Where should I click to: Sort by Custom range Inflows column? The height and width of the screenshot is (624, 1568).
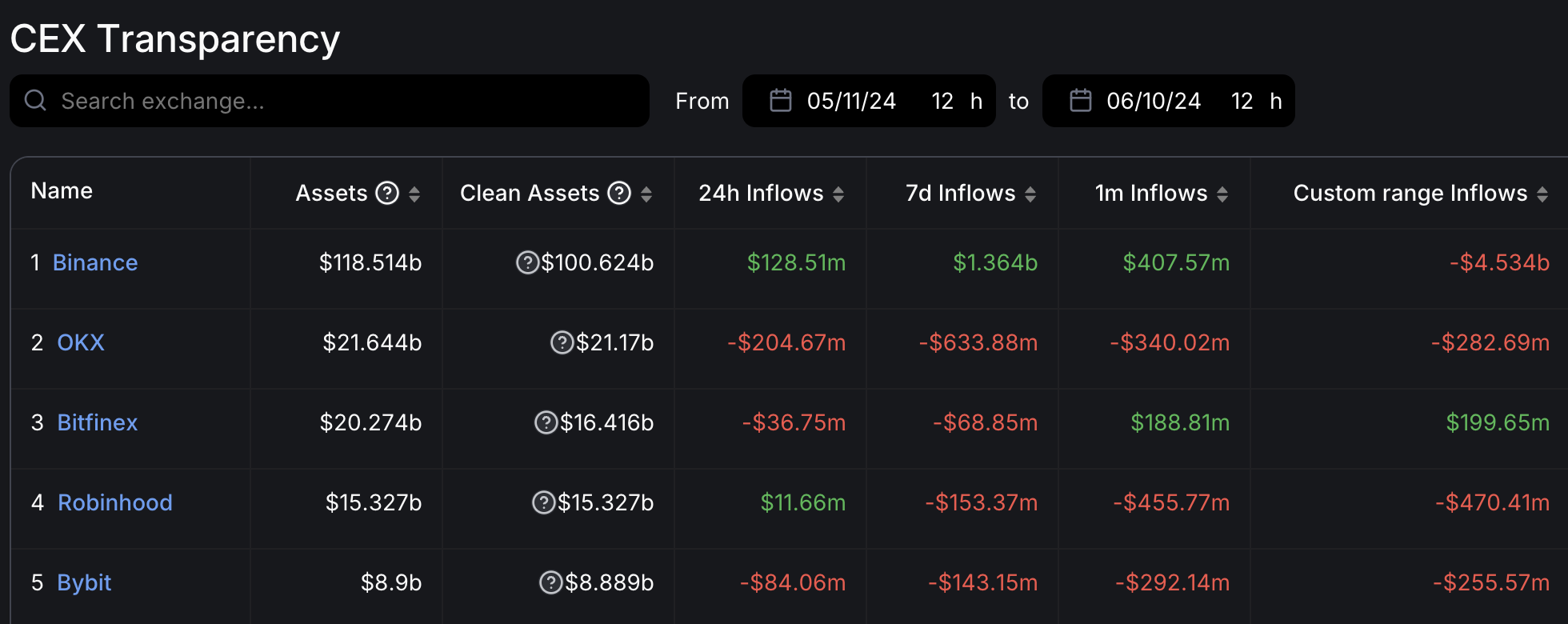(1542, 194)
